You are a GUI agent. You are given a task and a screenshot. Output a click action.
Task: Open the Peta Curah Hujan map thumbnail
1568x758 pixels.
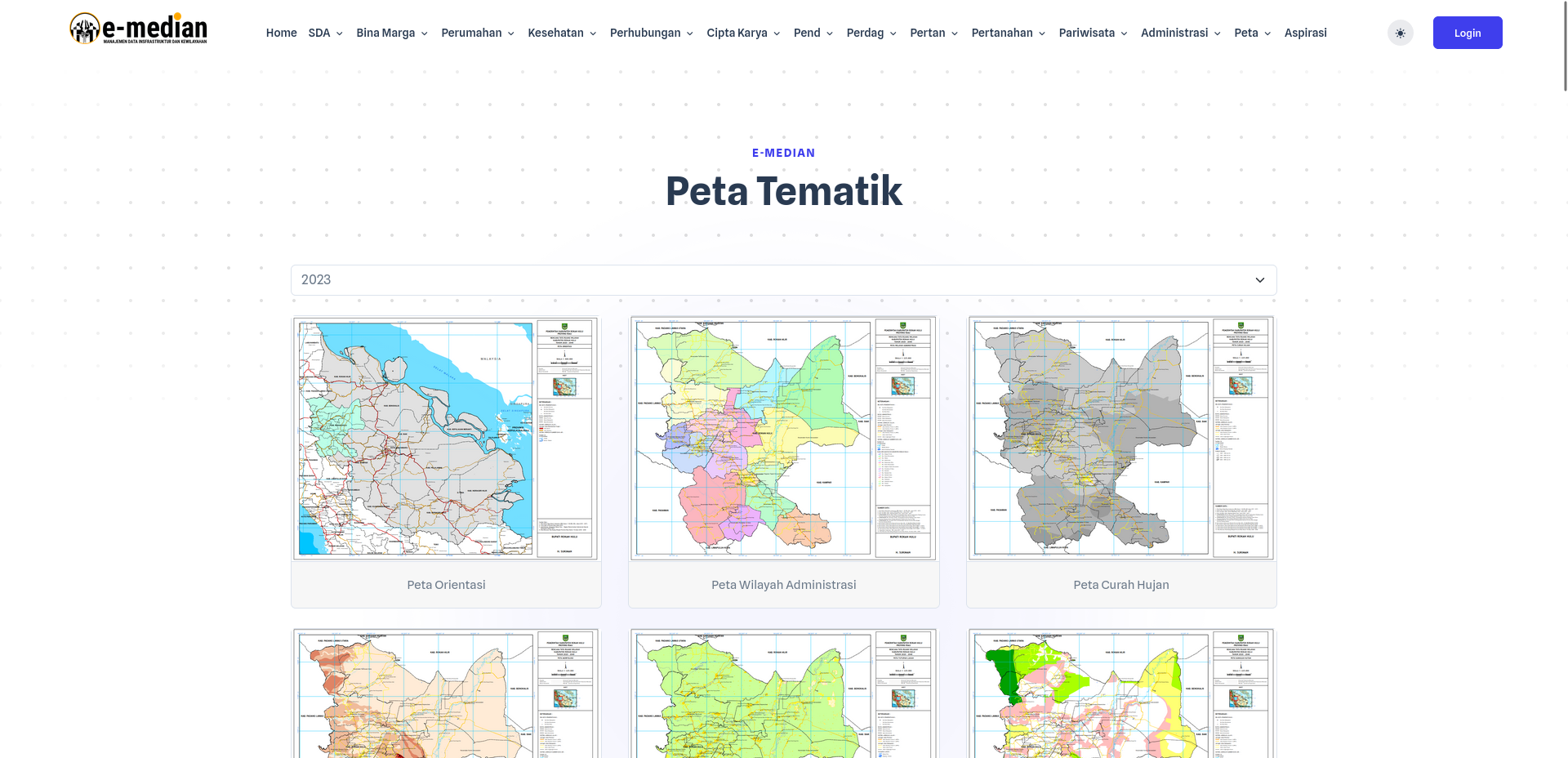click(x=1120, y=439)
